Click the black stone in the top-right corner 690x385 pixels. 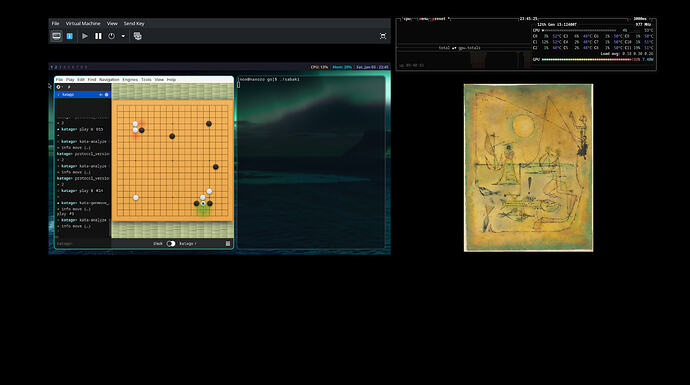(x=209, y=124)
